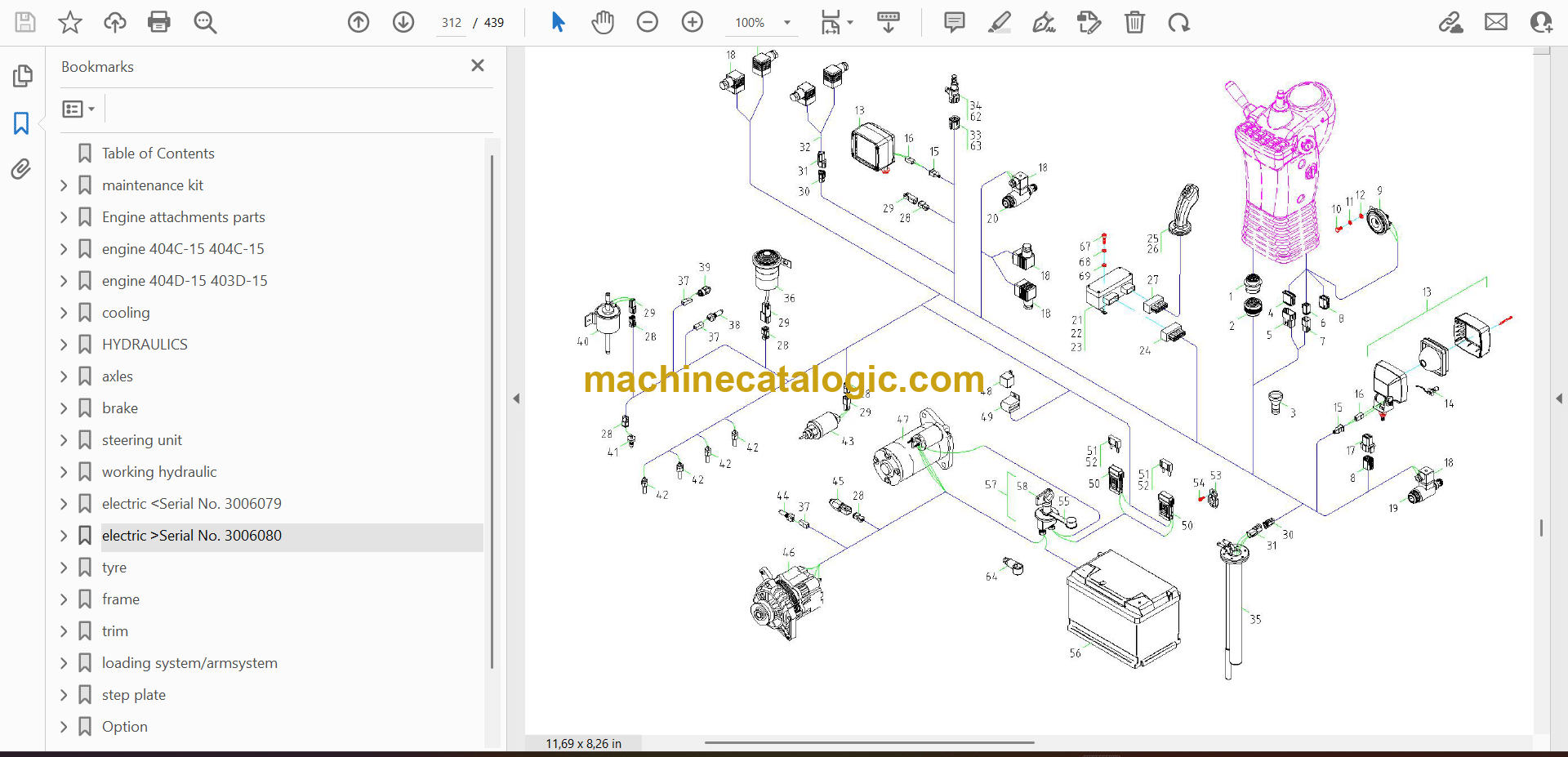Screen dimensions: 1568x757
Task: Open the Table of Contents bookmark
Action: [x=158, y=154]
